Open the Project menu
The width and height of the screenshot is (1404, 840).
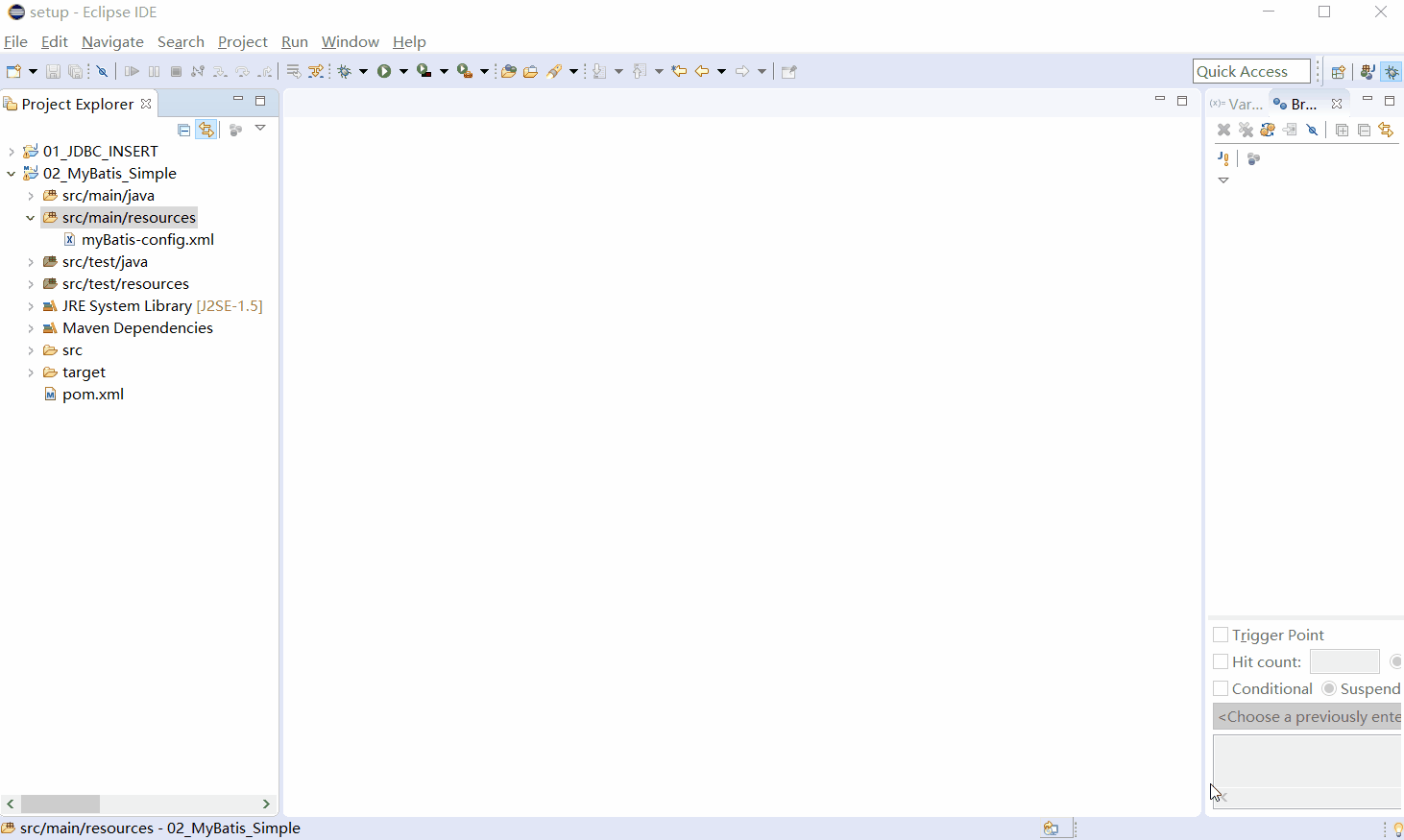coord(242,41)
